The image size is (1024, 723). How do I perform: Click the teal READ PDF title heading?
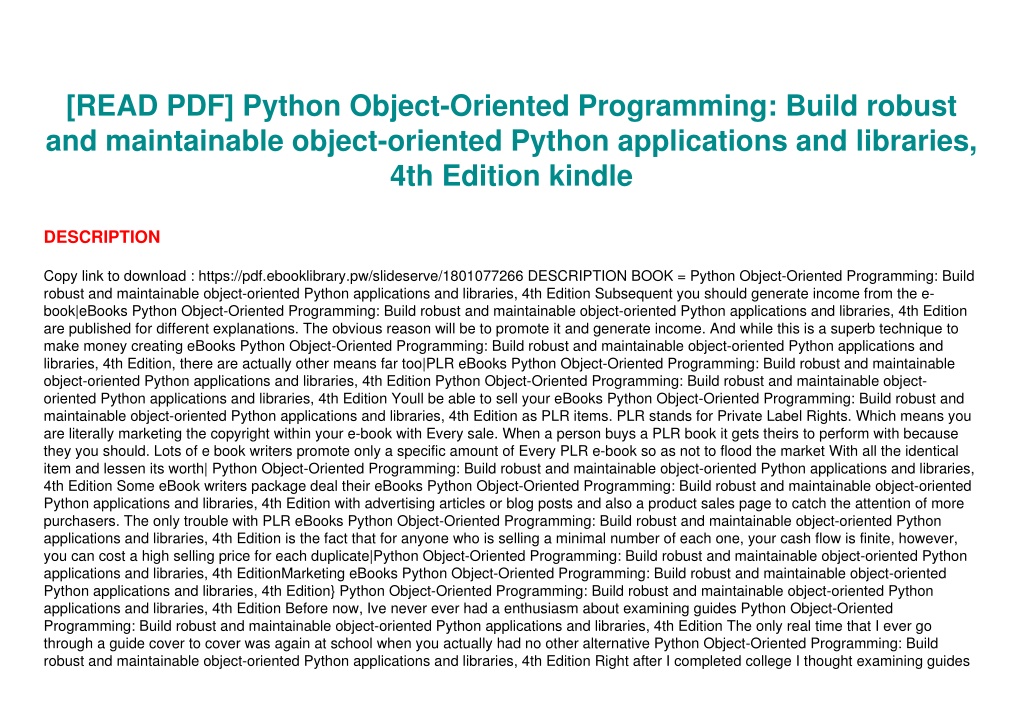(511, 140)
